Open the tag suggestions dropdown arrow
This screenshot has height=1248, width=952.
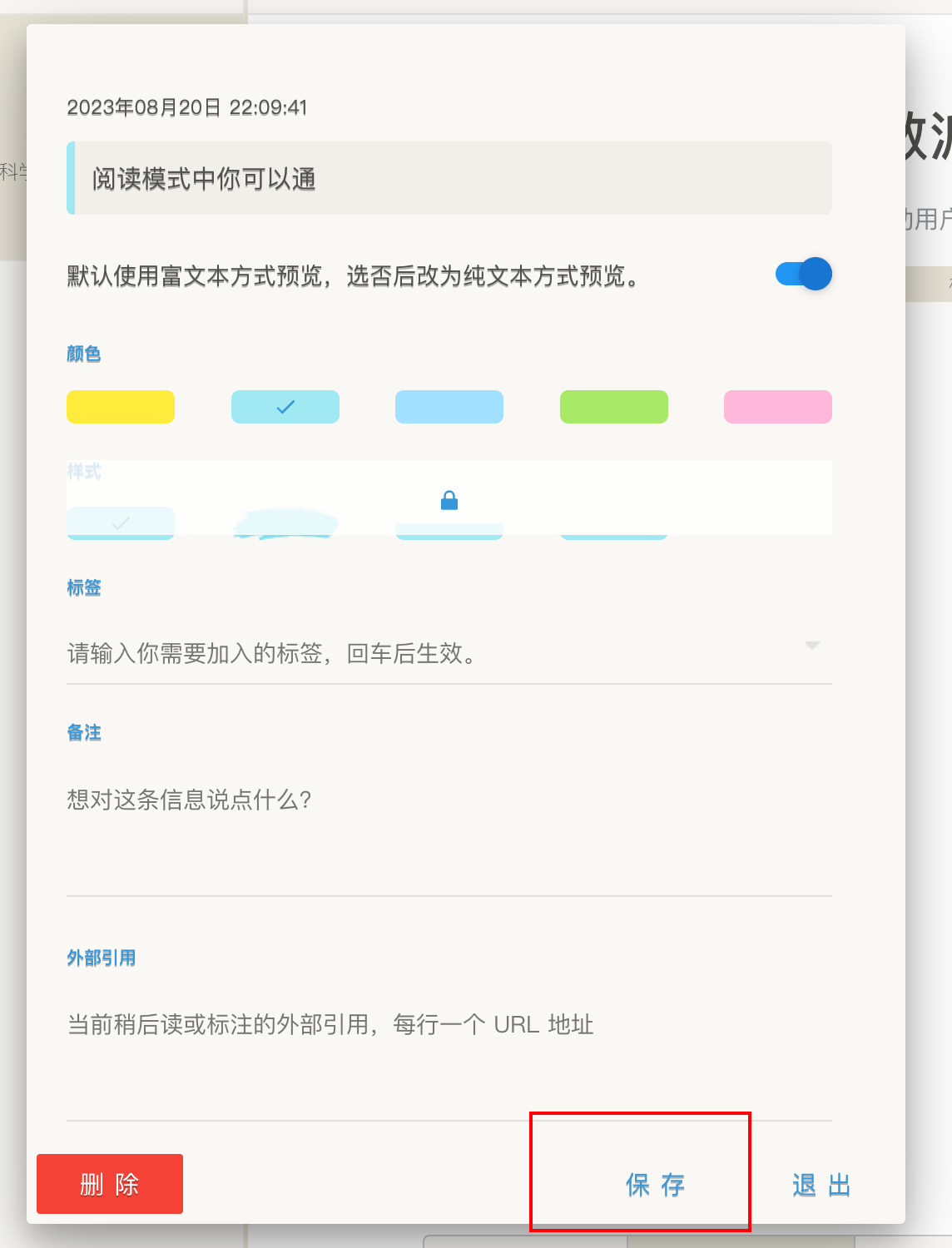pos(812,646)
